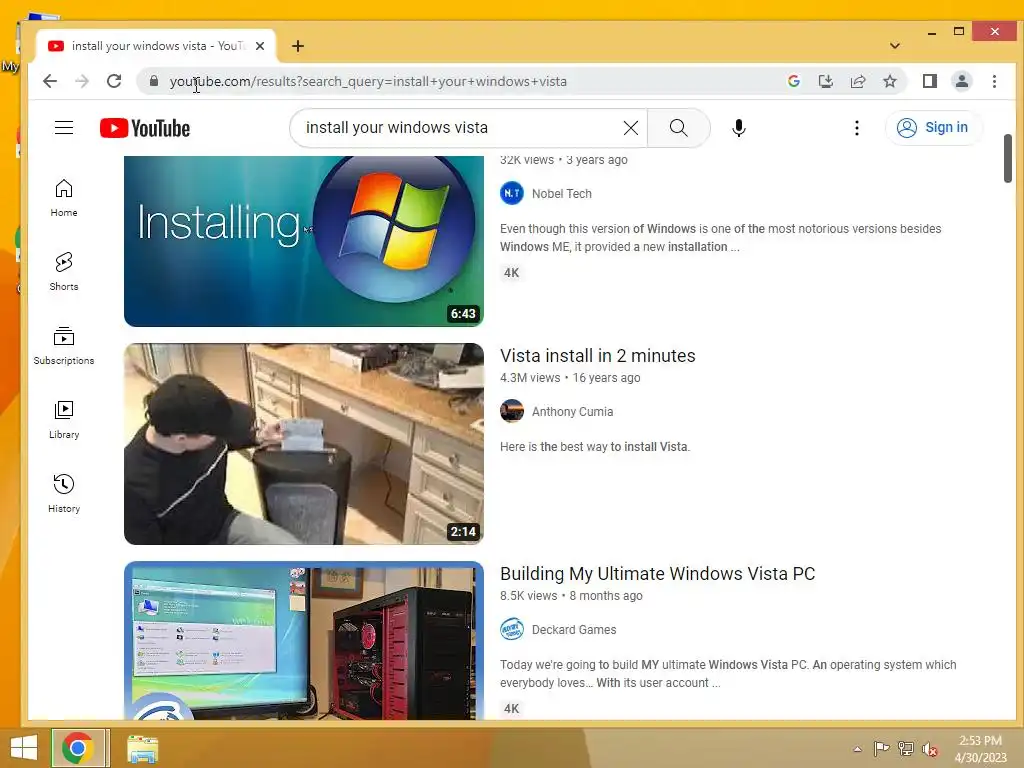Click the Nobel Tech channel avatar

point(512,193)
